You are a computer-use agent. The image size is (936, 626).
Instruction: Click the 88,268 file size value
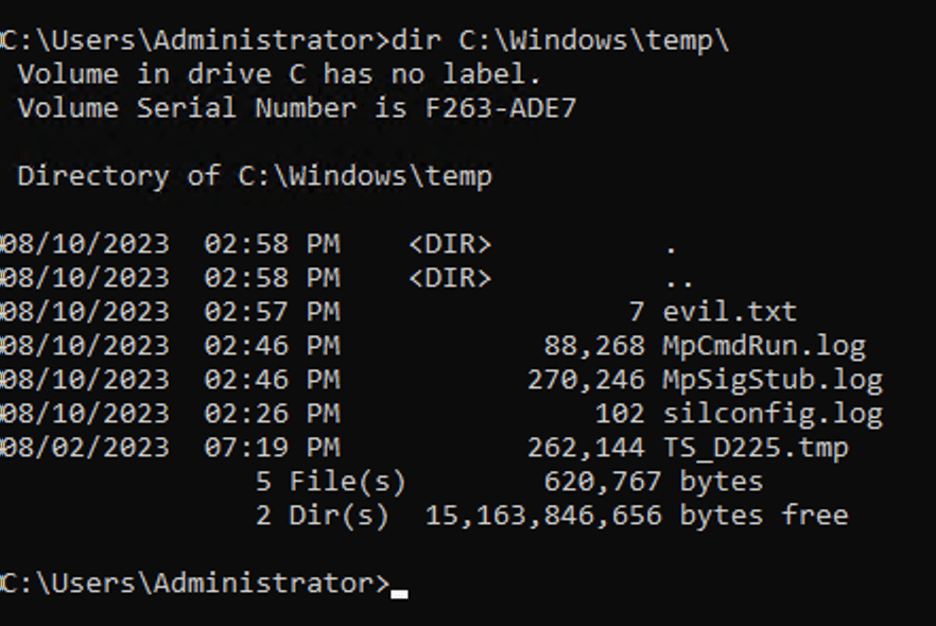point(595,346)
